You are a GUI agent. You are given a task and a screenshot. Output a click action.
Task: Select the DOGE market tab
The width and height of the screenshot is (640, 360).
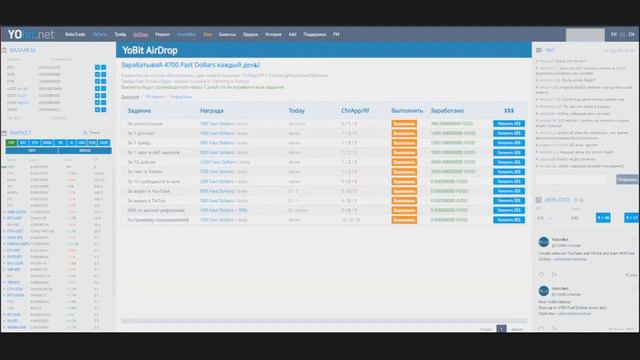pyautogui.click(x=47, y=142)
